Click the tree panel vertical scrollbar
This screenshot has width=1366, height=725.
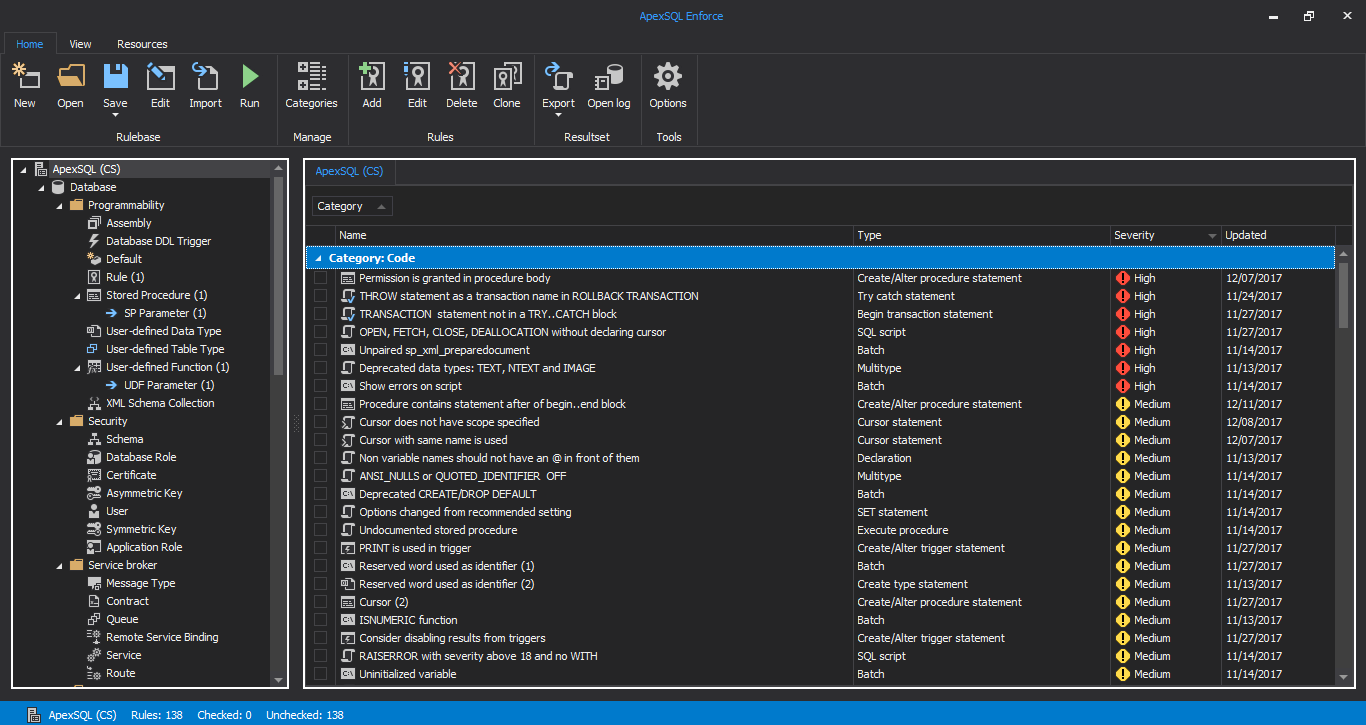[x=279, y=275]
